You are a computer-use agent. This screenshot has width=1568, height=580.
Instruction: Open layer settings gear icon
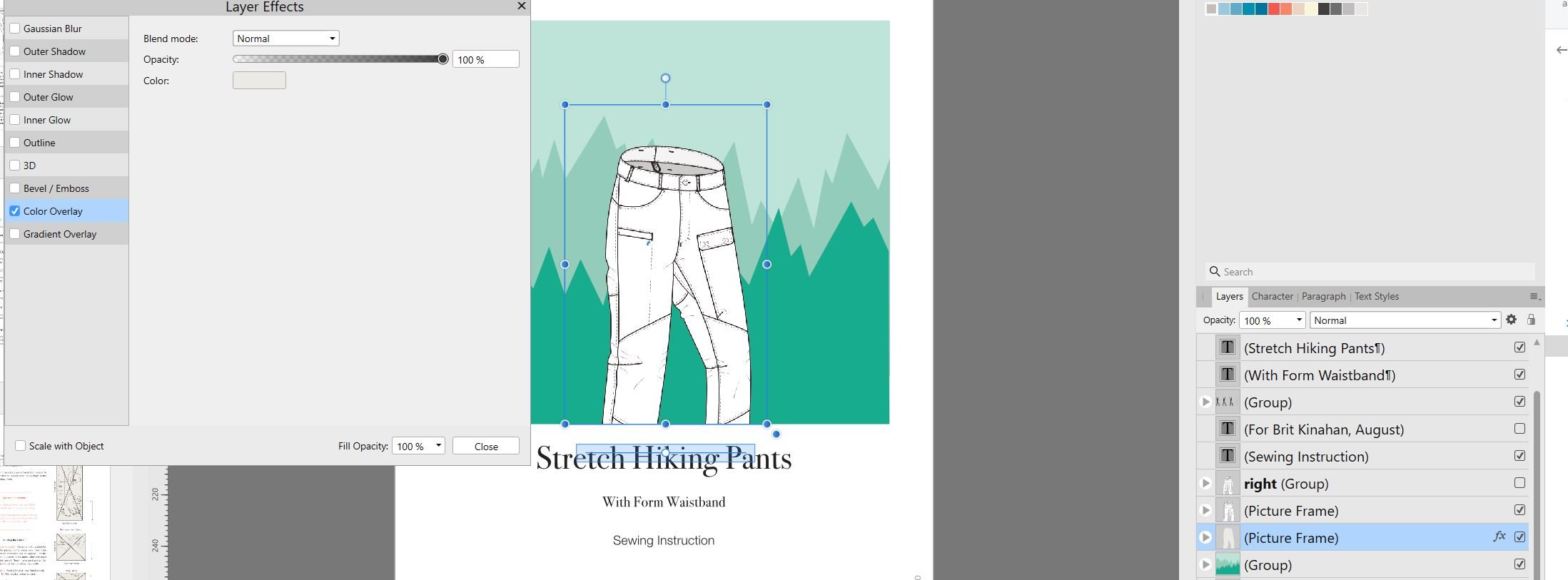1511,320
